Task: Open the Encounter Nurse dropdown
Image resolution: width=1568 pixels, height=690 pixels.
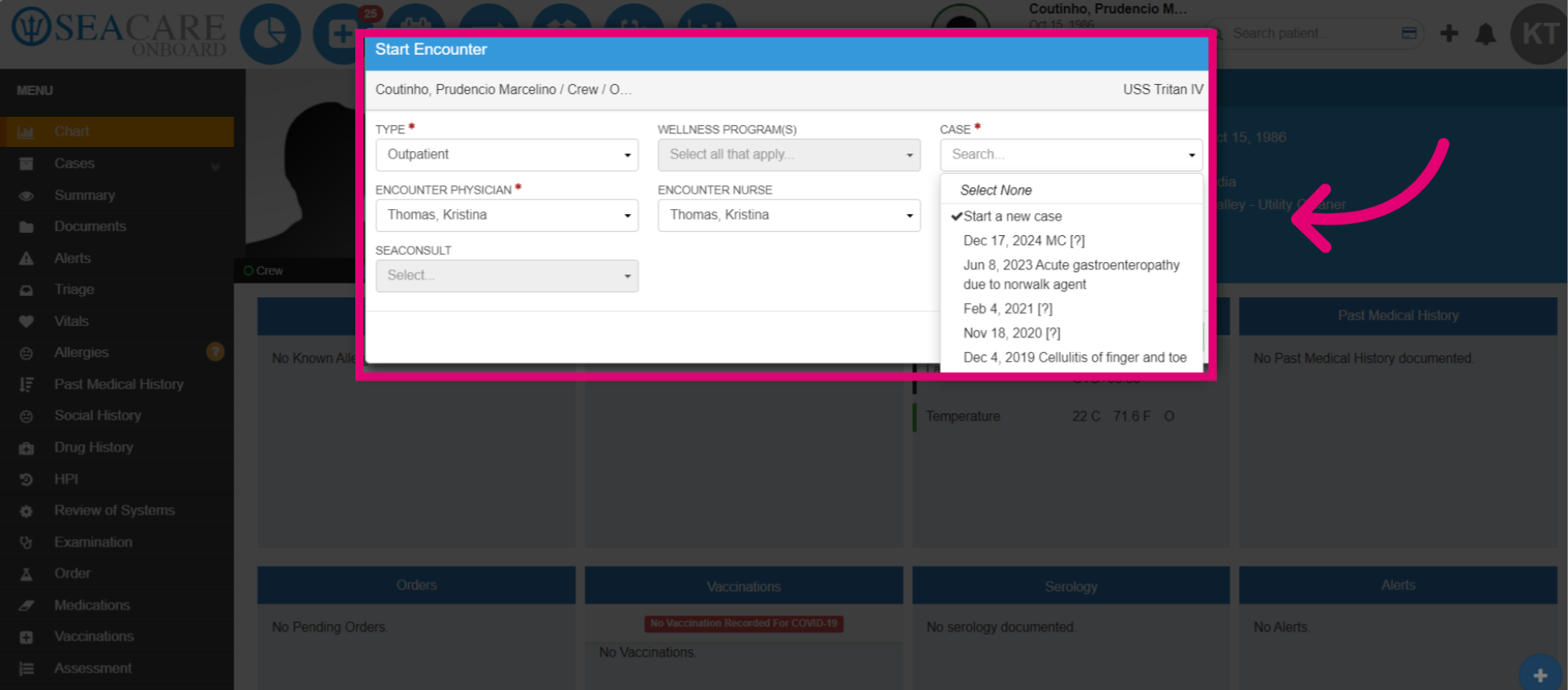Action: [789, 216]
